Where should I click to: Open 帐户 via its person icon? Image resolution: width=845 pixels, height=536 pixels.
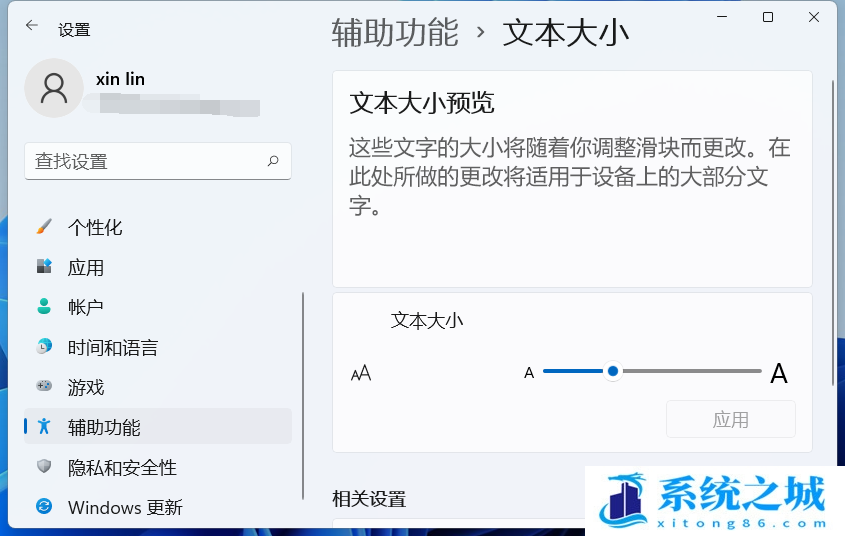tap(44, 306)
